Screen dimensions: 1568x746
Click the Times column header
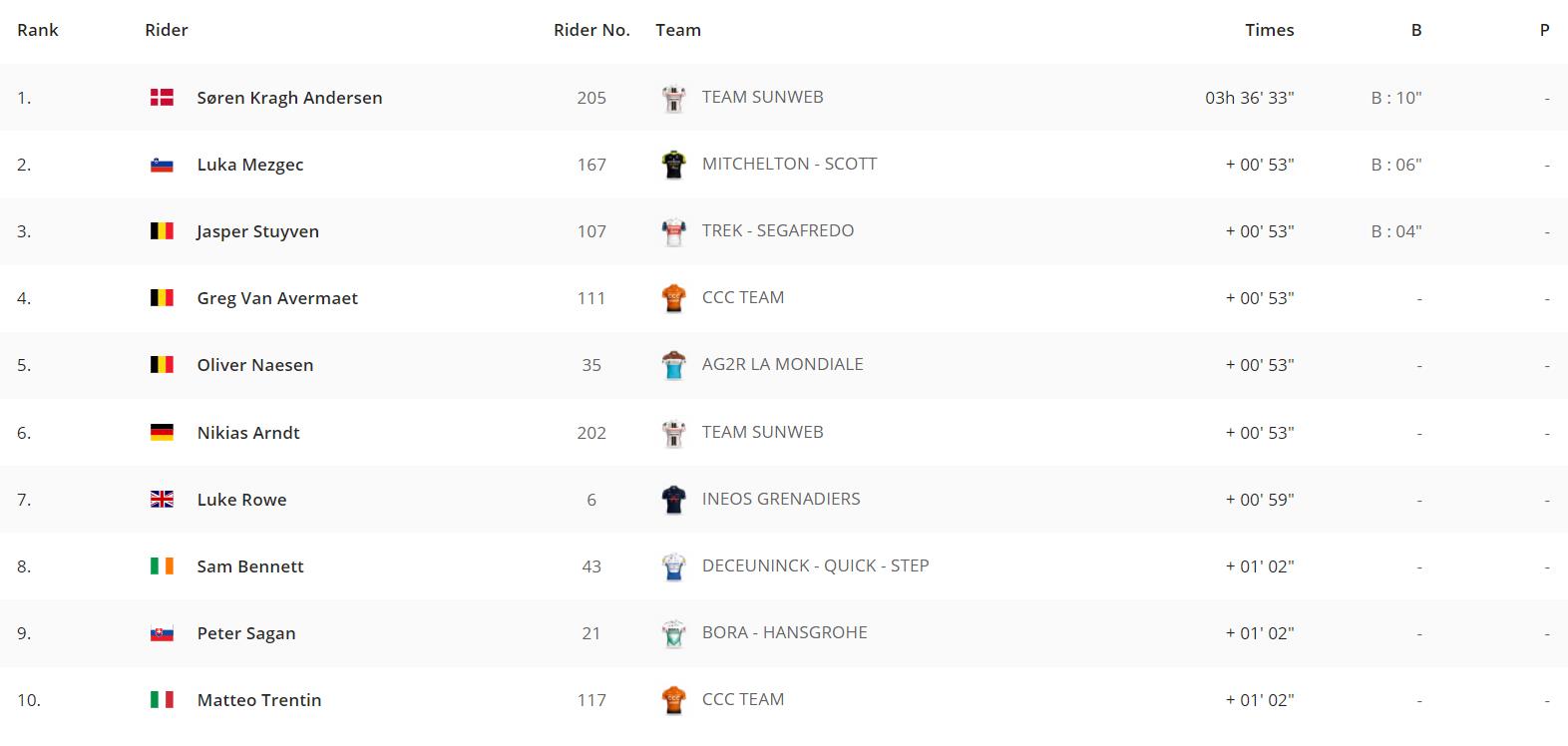point(1270,30)
